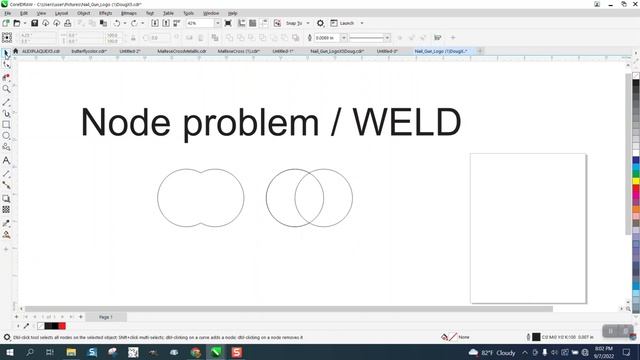Open the Object menu
Screen dimensions: 640x360
tap(84, 13)
